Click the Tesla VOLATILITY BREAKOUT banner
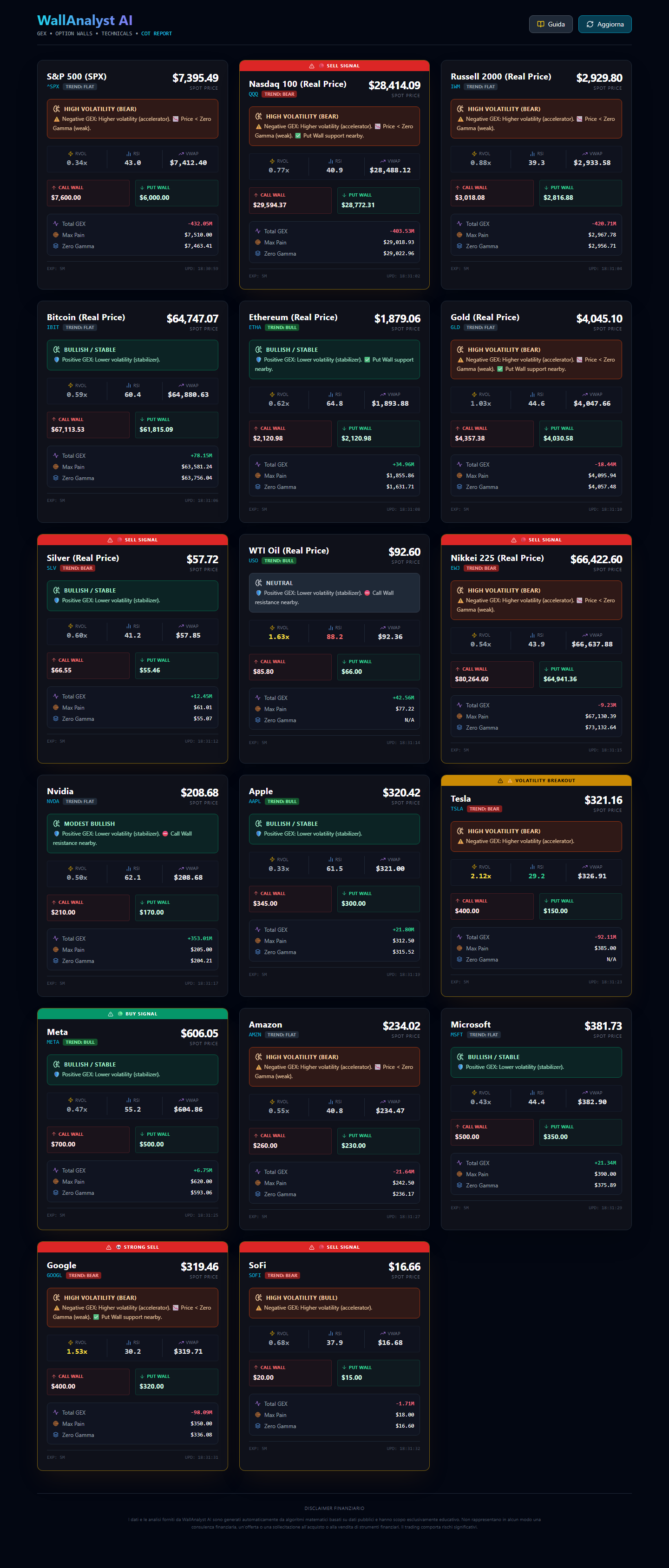This screenshot has height=1568, width=669. pos(536,780)
